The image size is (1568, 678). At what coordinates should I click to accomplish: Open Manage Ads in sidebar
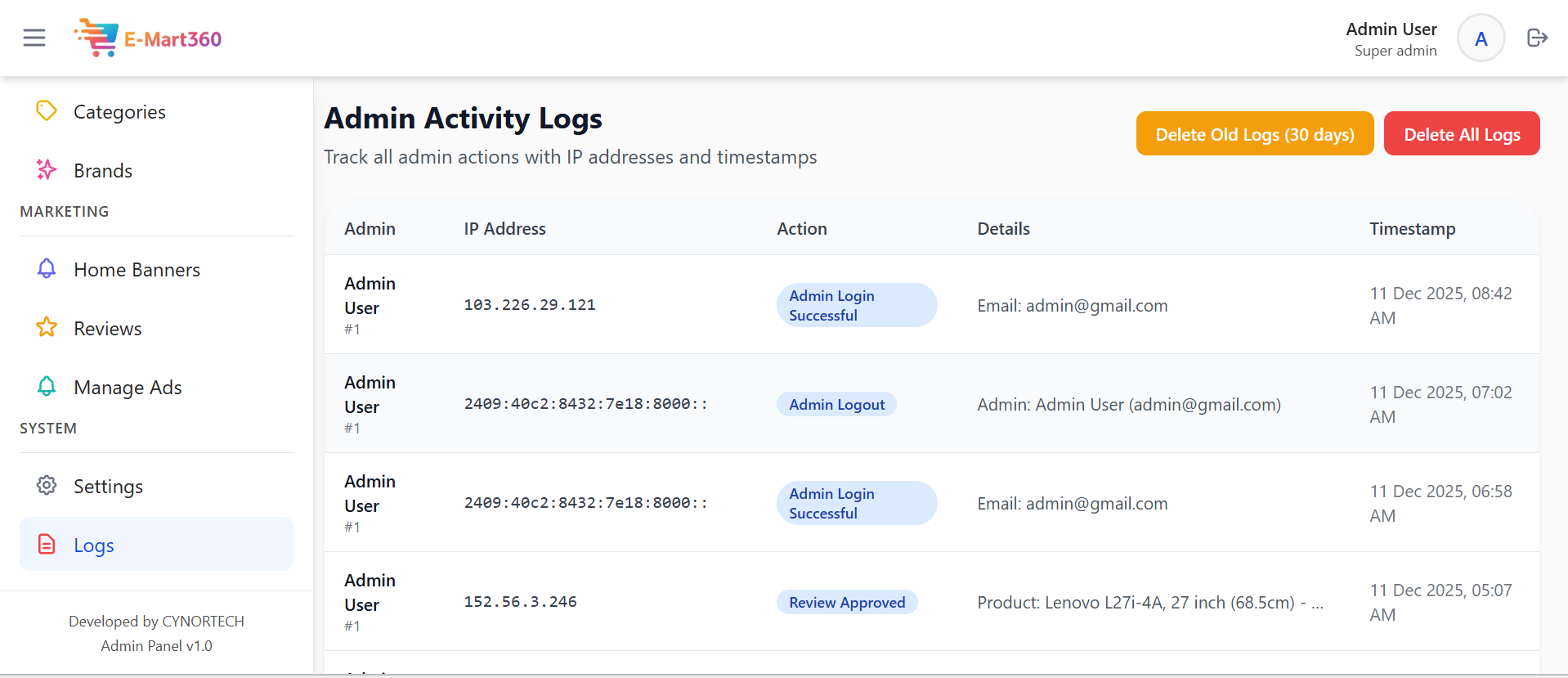[x=128, y=388]
